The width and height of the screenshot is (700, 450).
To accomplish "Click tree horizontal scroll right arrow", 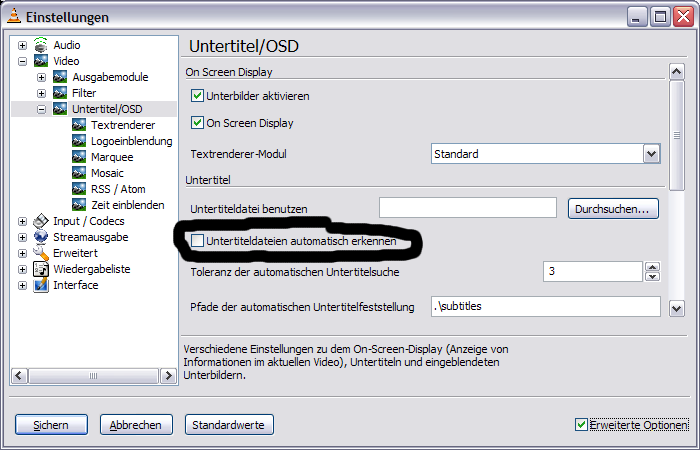I will [x=168, y=375].
